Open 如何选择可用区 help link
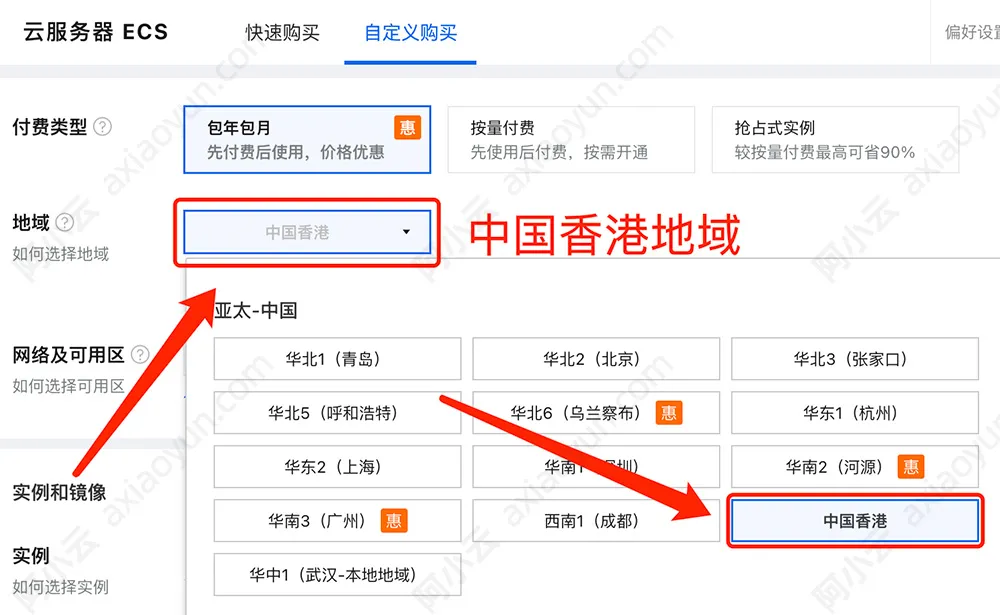Image resolution: width=1000 pixels, height=615 pixels. pos(68,386)
